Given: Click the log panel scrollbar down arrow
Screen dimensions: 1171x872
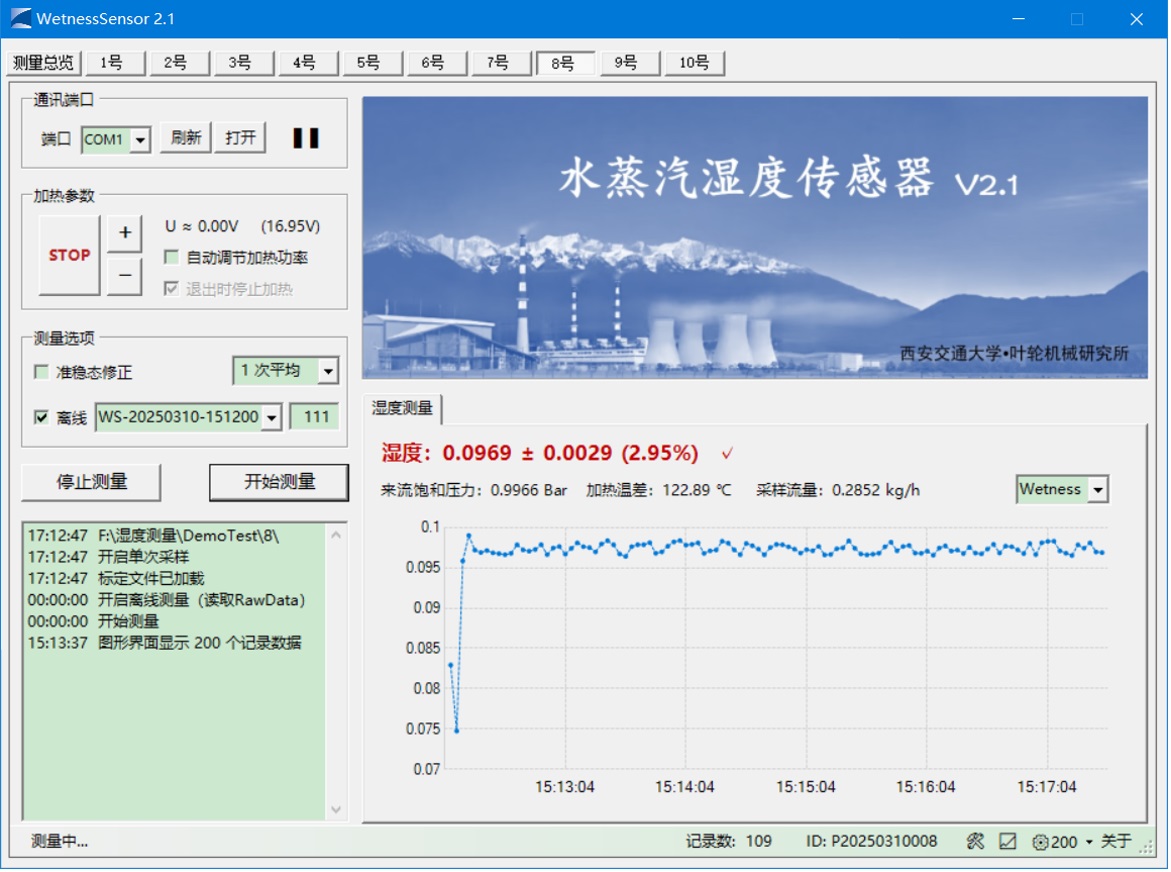Looking at the screenshot, I should pyautogui.click(x=336, y=809).
